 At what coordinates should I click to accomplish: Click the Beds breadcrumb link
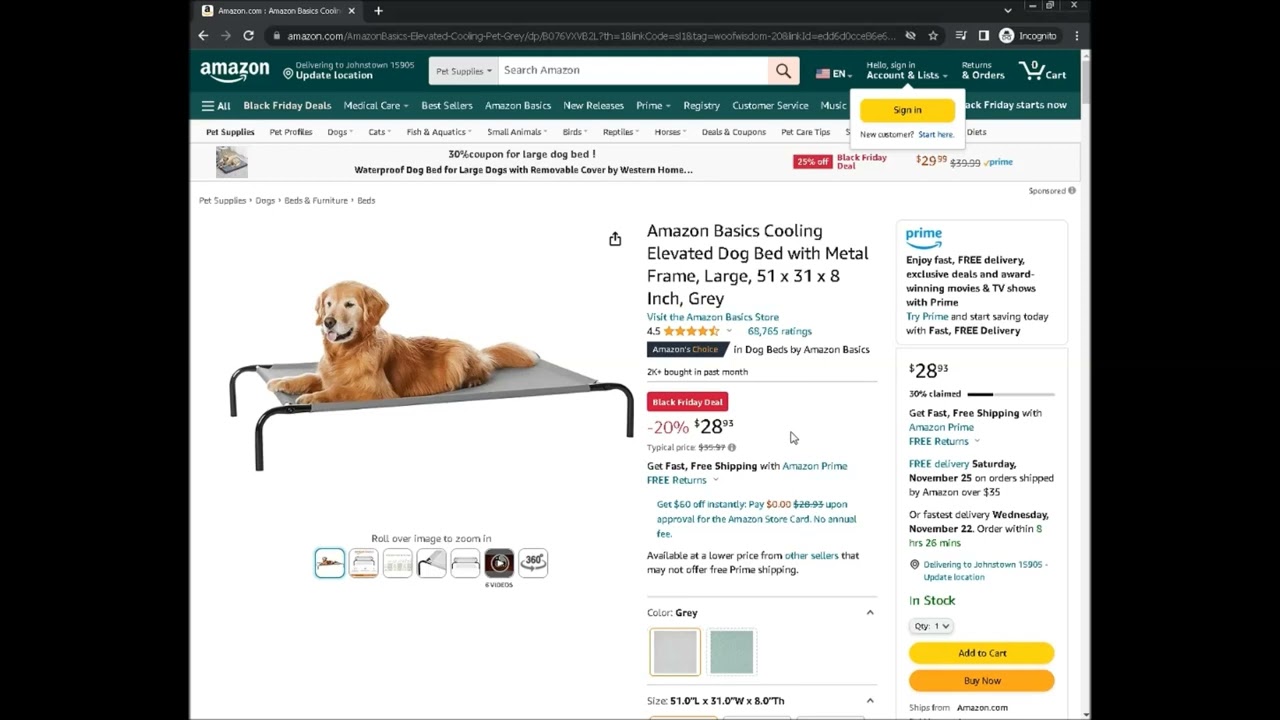point(366,201)
